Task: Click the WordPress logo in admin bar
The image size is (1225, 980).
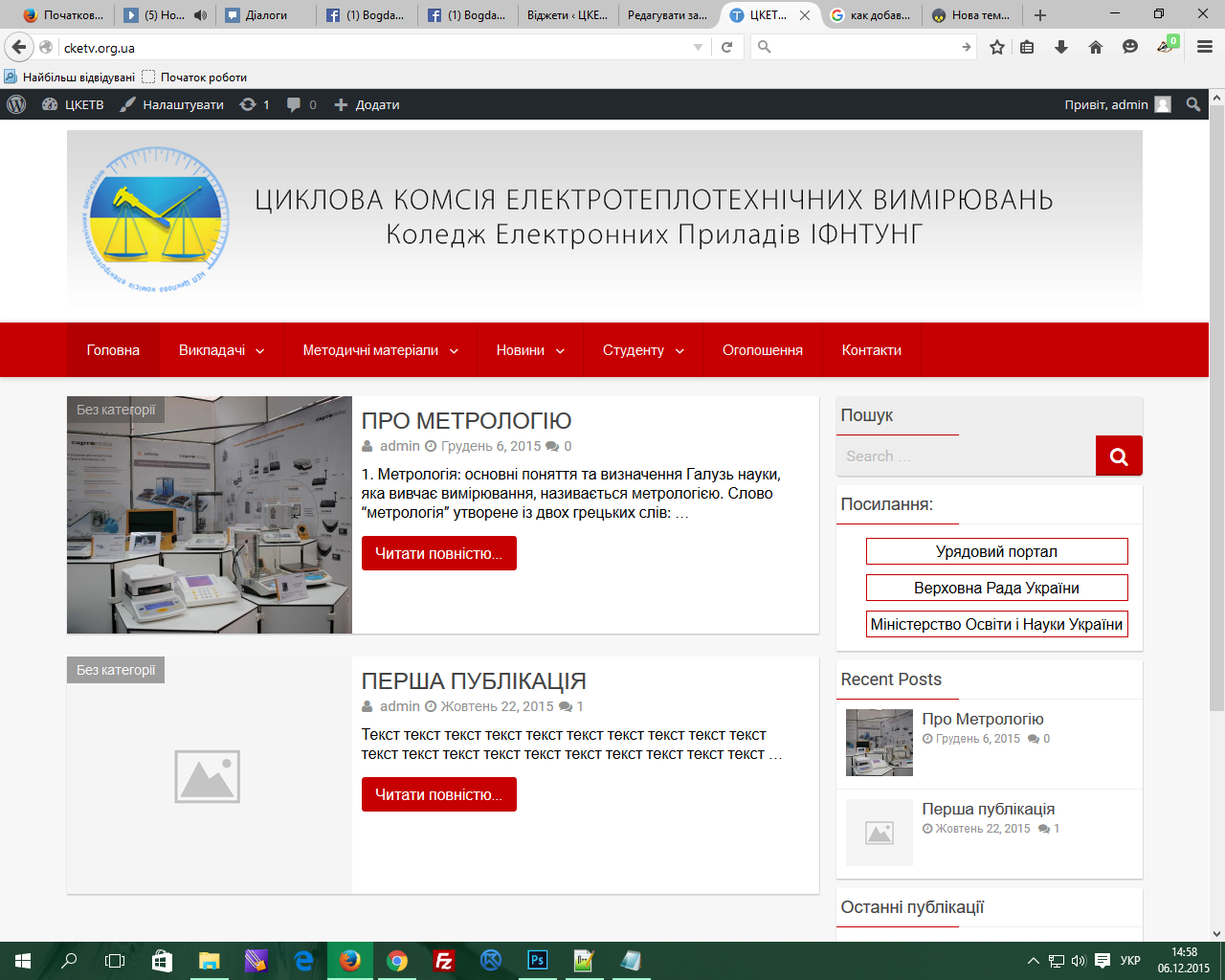Action: 16,104
